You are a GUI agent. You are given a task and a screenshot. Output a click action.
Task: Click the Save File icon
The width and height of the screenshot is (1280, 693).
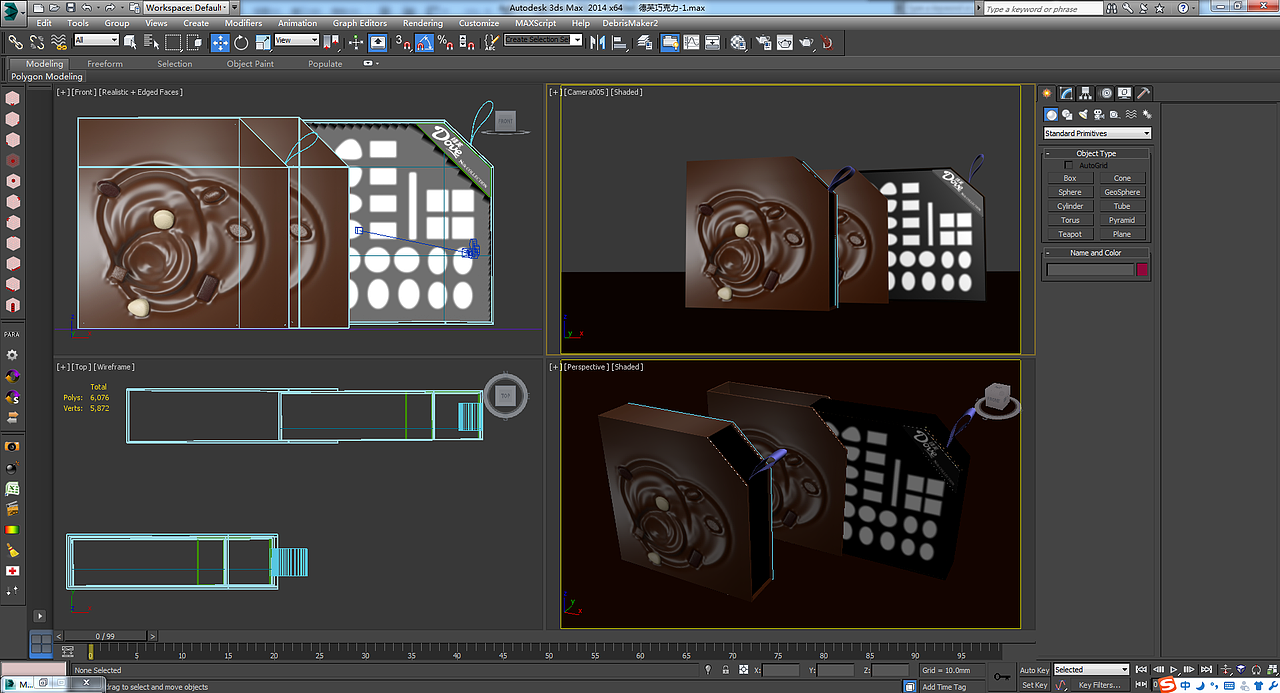[70, 7]
